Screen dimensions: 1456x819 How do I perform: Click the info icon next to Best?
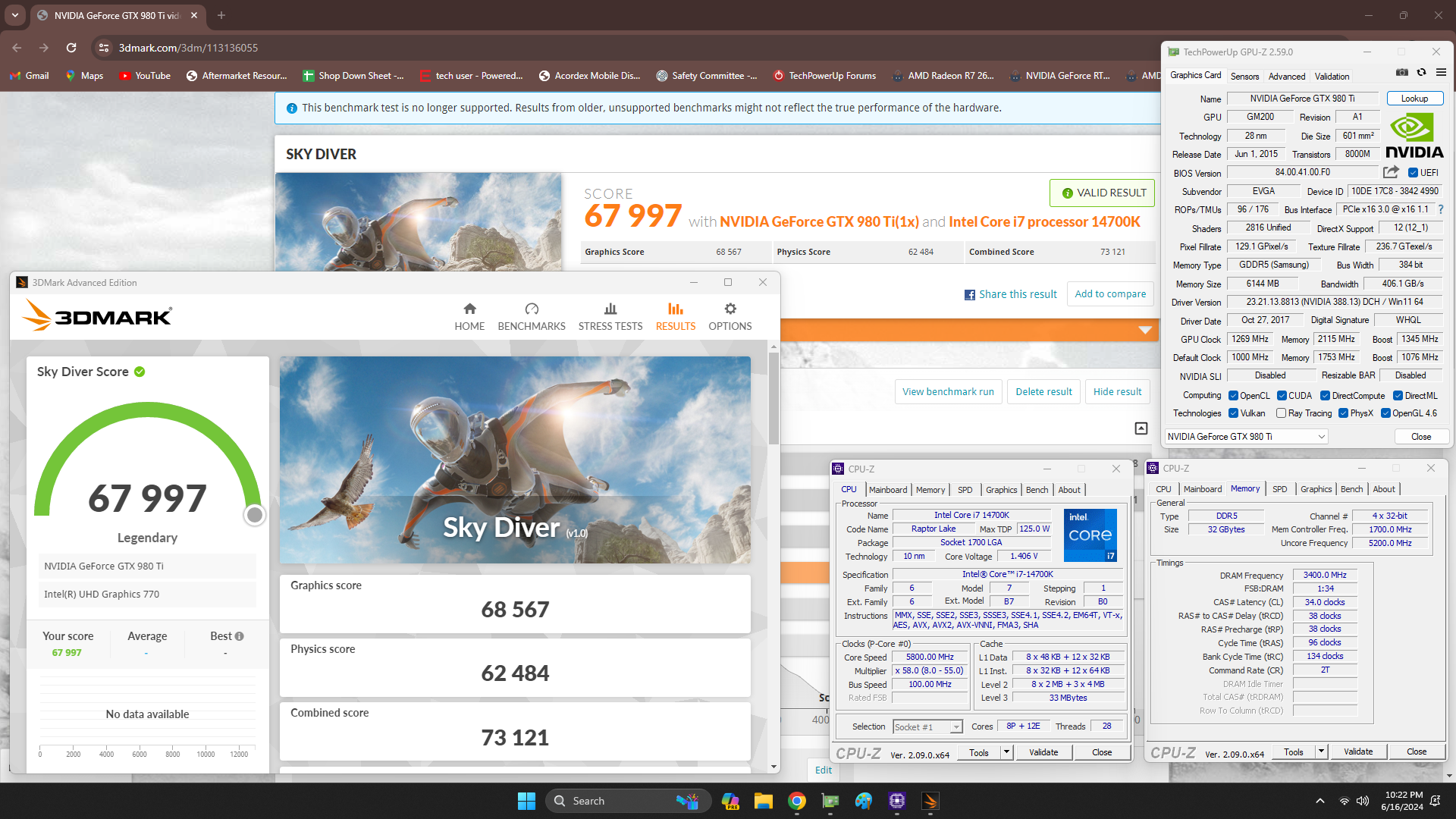point(240,636)
